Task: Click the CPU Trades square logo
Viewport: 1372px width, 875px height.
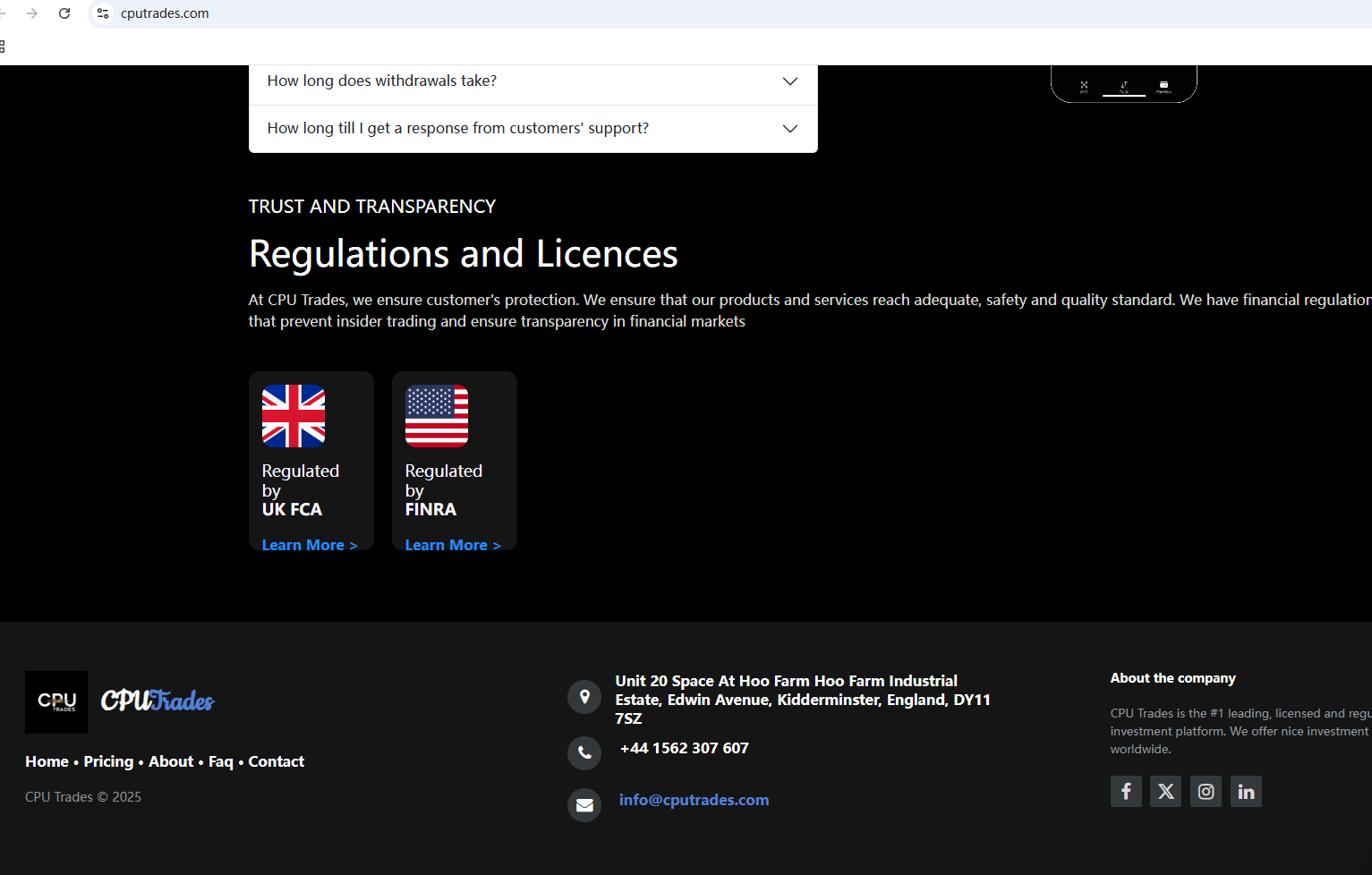Action: 56,702
